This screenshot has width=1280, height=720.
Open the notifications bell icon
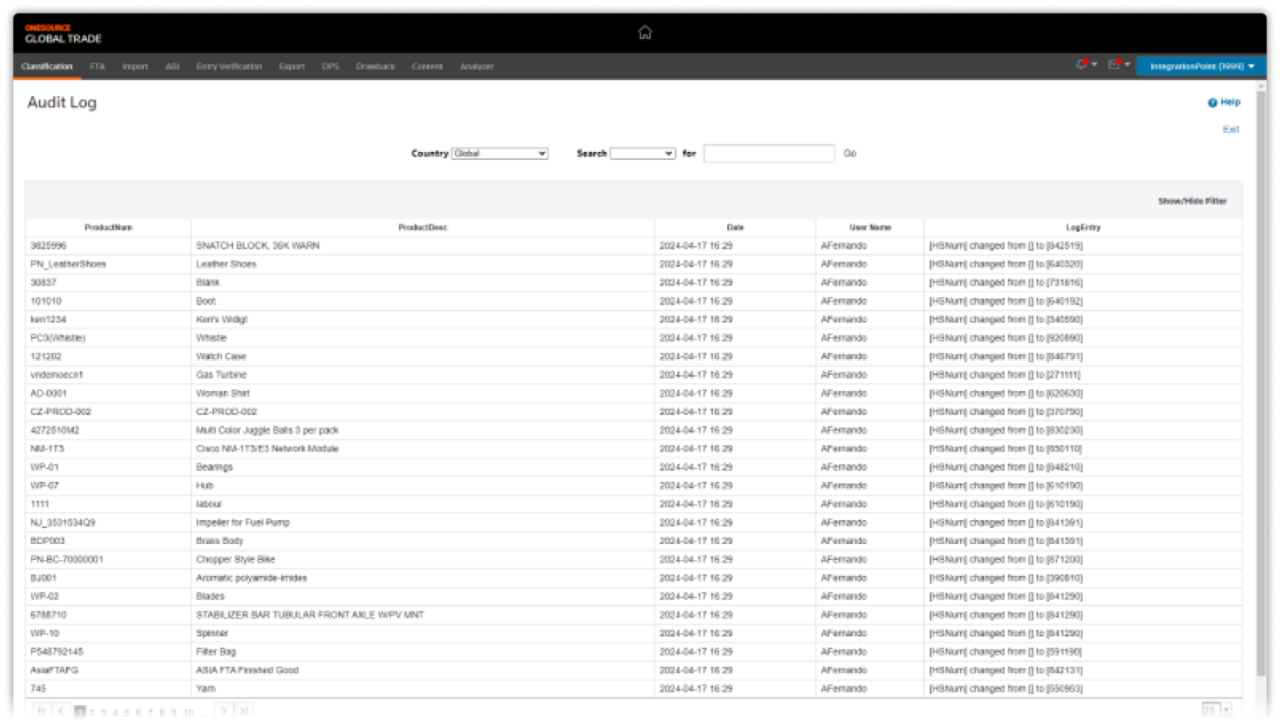[1082, 65]
